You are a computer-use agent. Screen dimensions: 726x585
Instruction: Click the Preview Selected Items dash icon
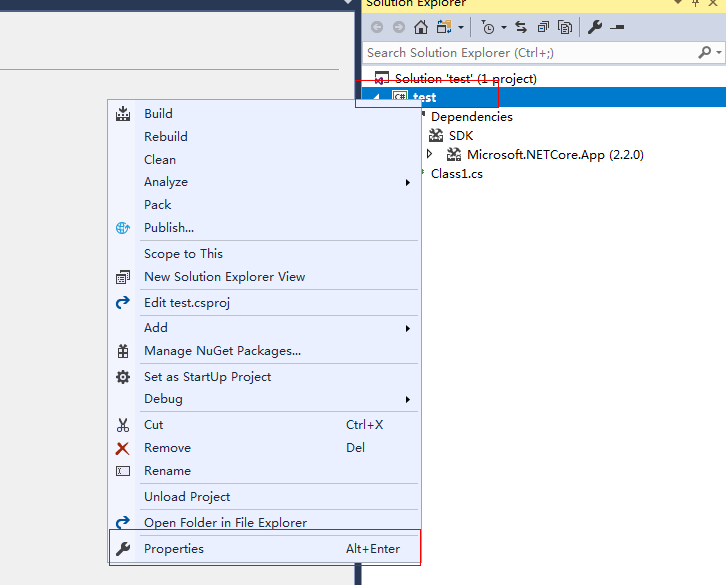pyautogui.click(x=617, y=28)
